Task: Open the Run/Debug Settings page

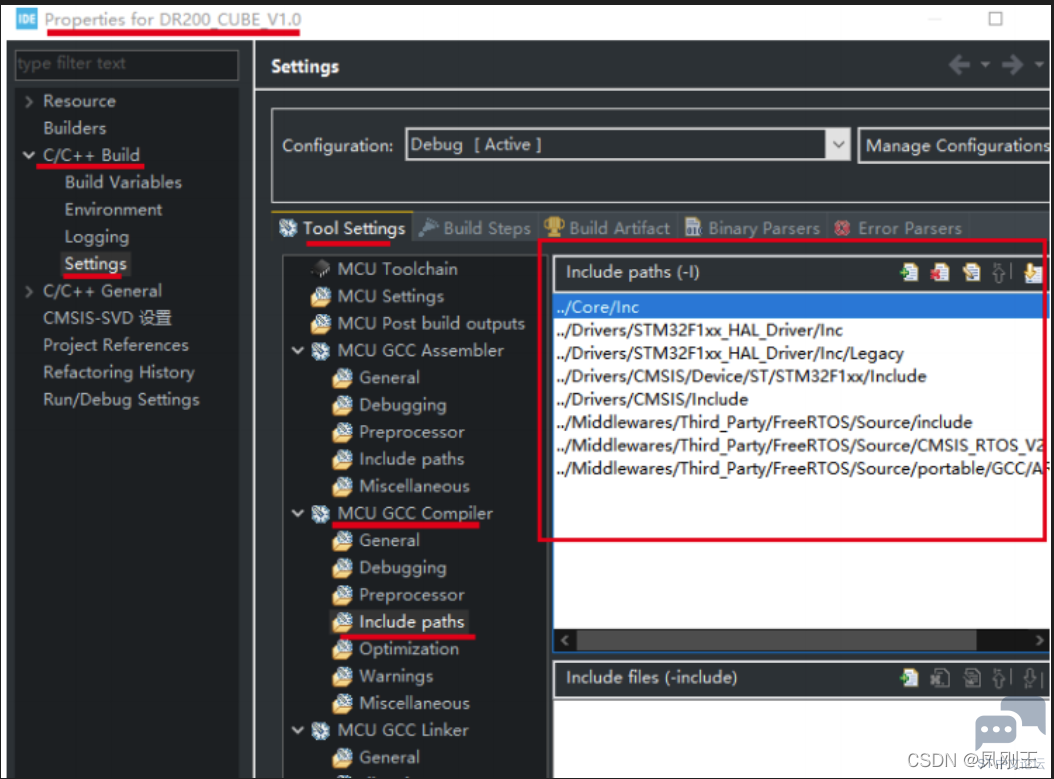Action: [x=121, y=400]
